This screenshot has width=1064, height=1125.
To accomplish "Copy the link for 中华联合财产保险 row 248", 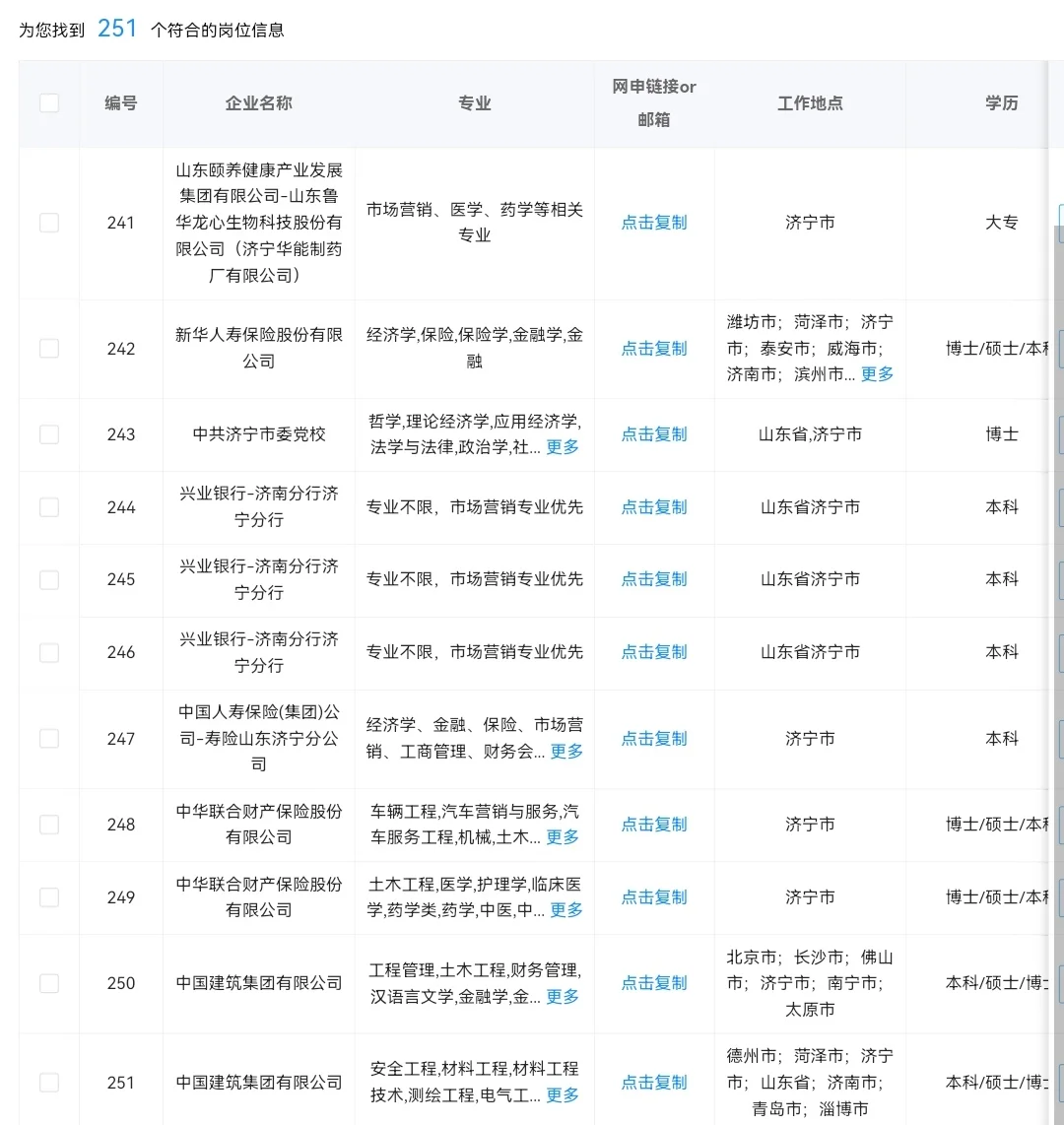I will click(x=653, y=825).
